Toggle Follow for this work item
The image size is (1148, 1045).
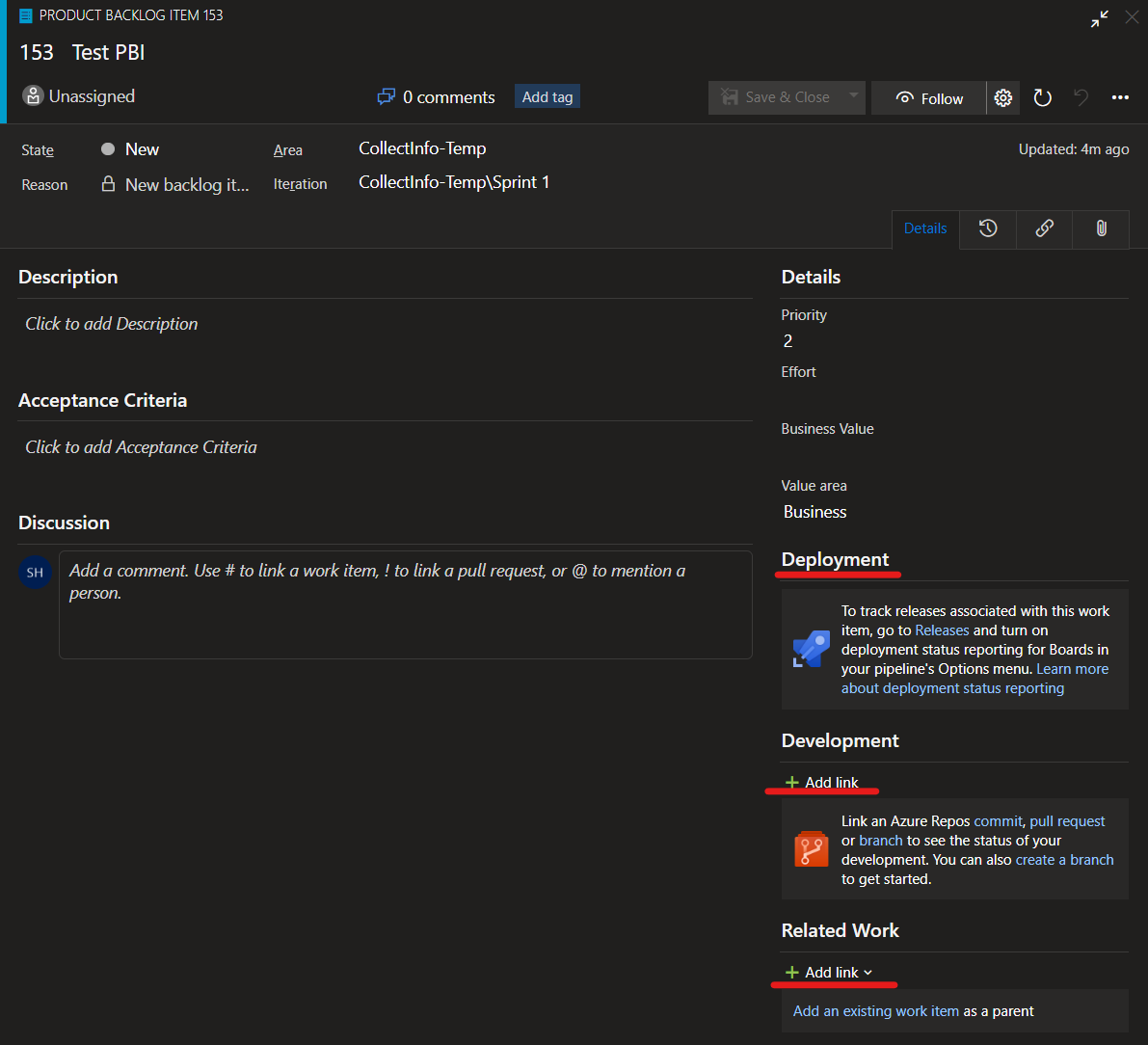pos(927,97)
